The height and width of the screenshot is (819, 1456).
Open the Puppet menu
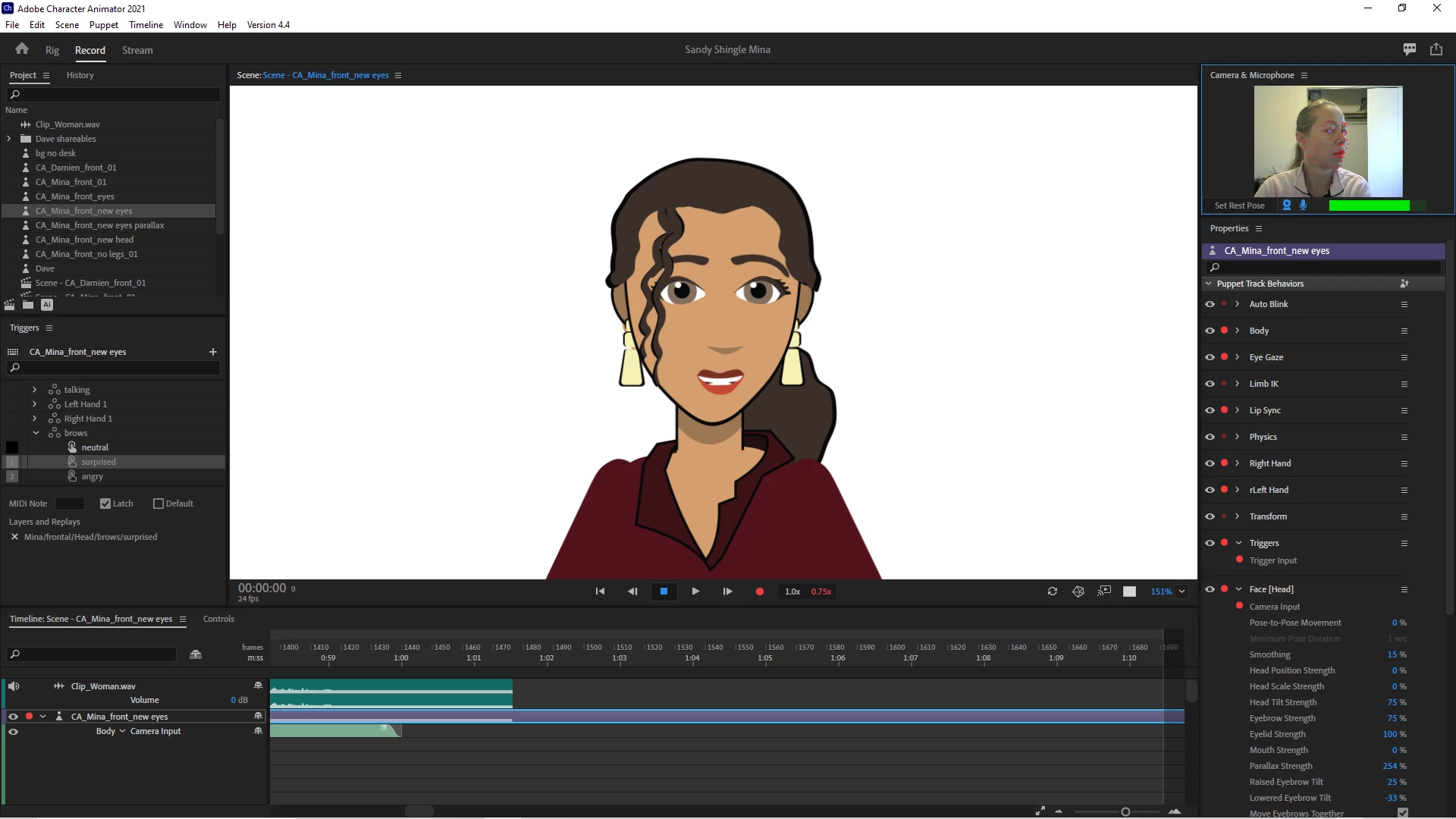(x=103, y=24)
